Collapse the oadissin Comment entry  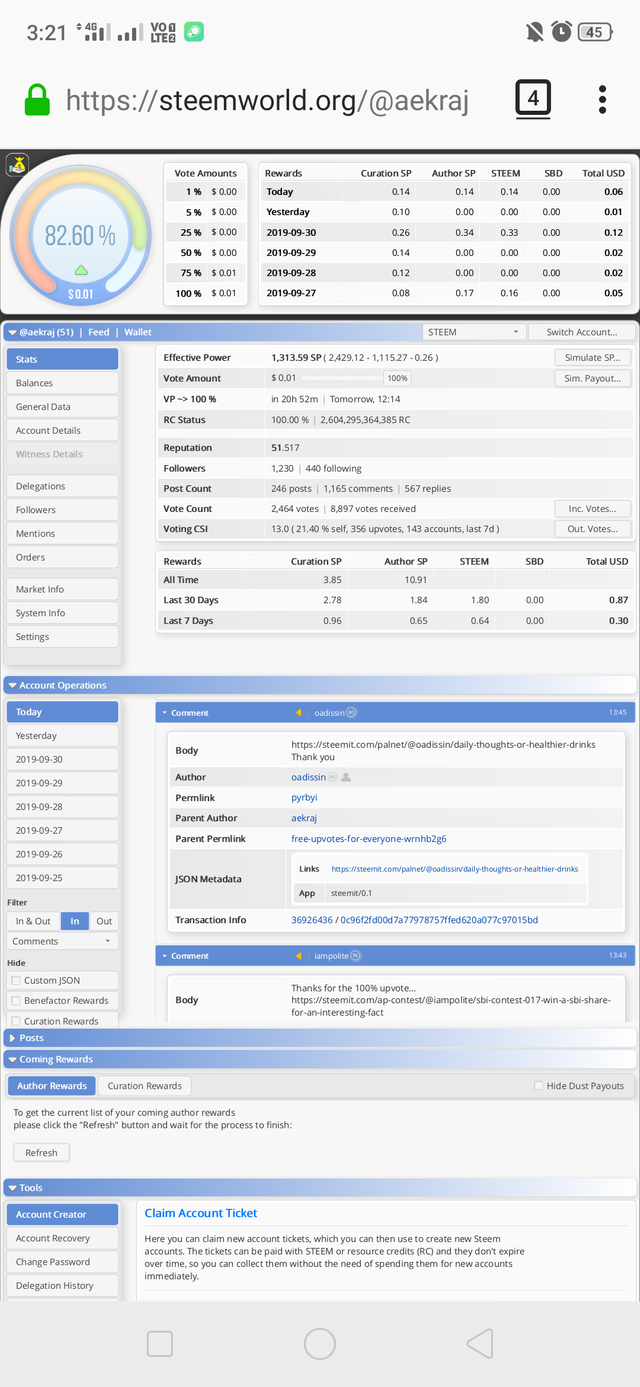165,713
